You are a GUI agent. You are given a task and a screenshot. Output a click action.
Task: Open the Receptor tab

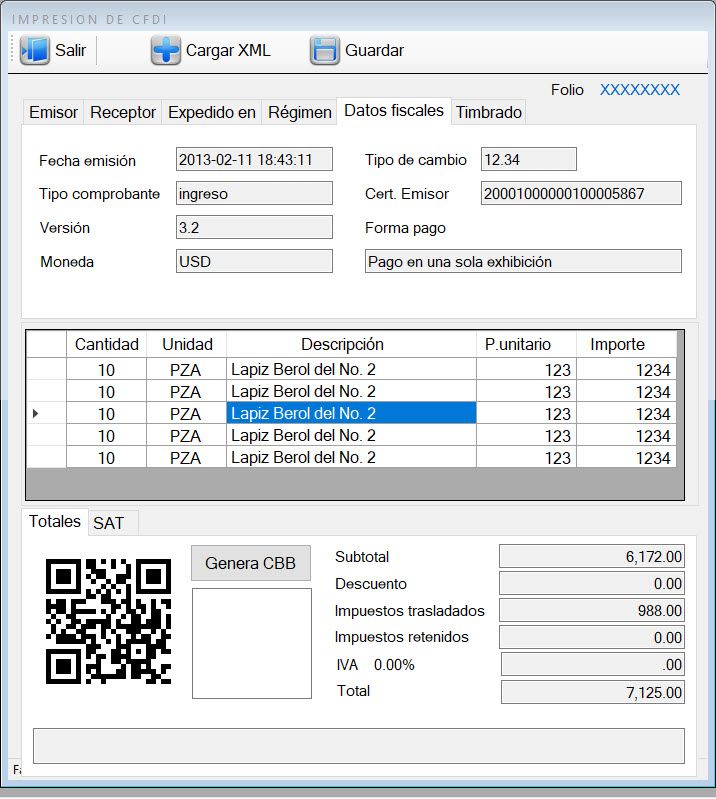pyautogui.click(x=123, y=112)
